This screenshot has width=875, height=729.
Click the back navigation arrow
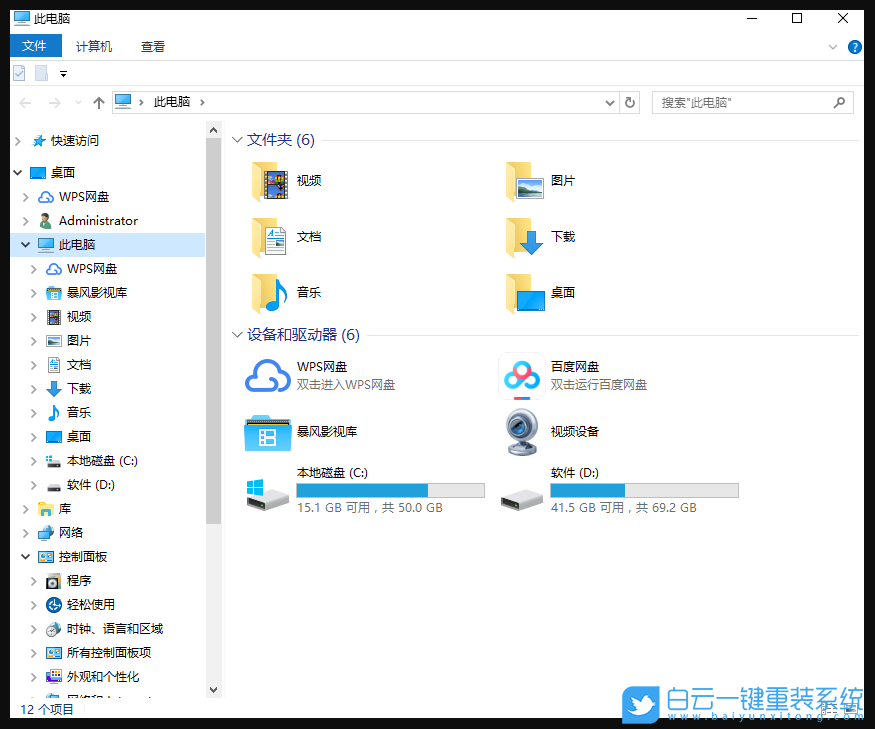tap(24, 102)
